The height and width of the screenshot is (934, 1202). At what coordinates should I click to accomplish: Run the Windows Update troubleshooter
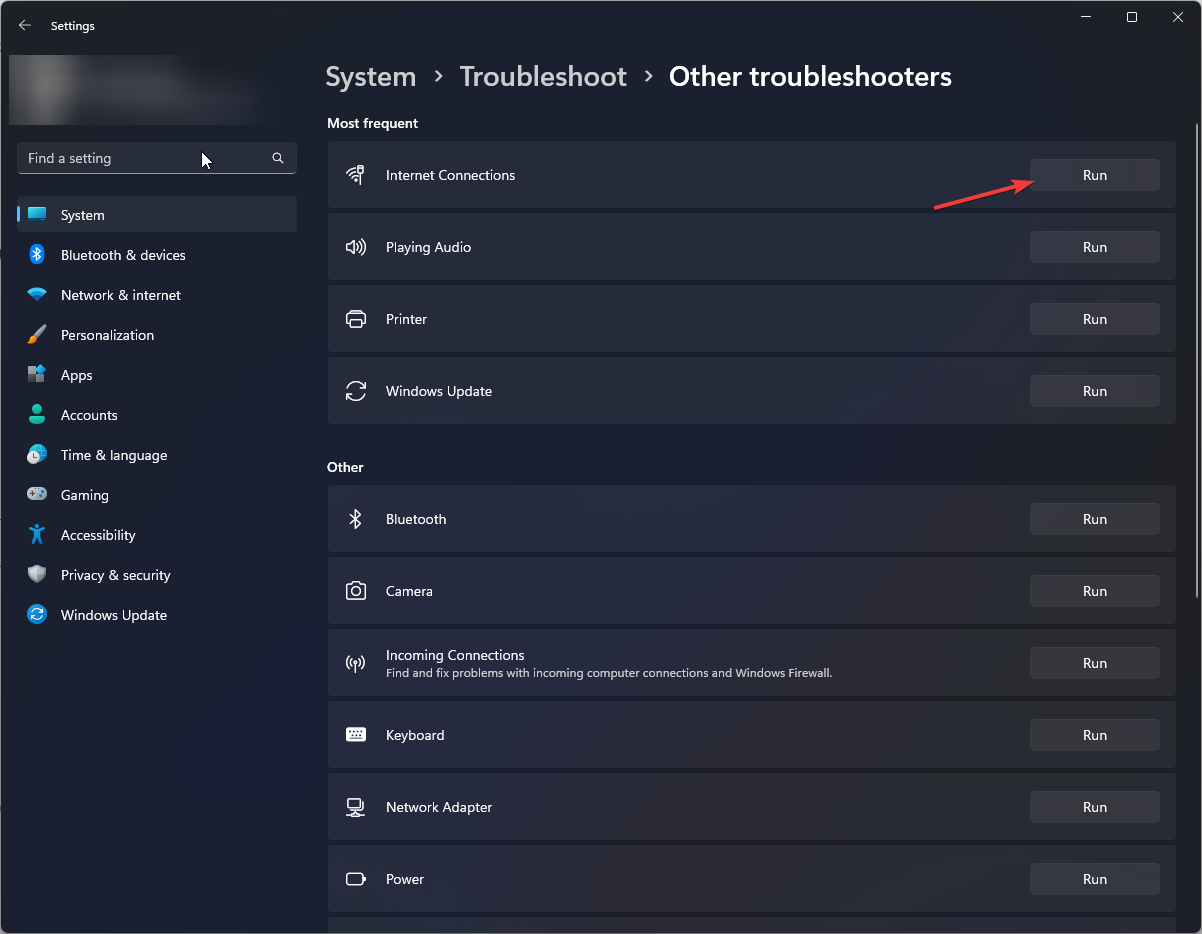[x=1095, y=391]
